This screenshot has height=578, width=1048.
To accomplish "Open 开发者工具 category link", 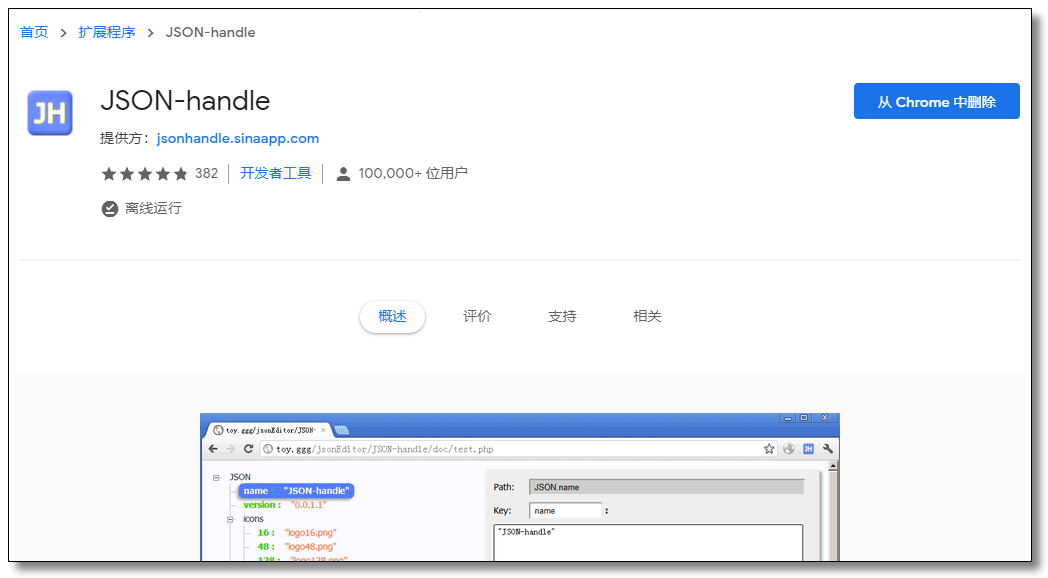I will (x=275, y=173).
